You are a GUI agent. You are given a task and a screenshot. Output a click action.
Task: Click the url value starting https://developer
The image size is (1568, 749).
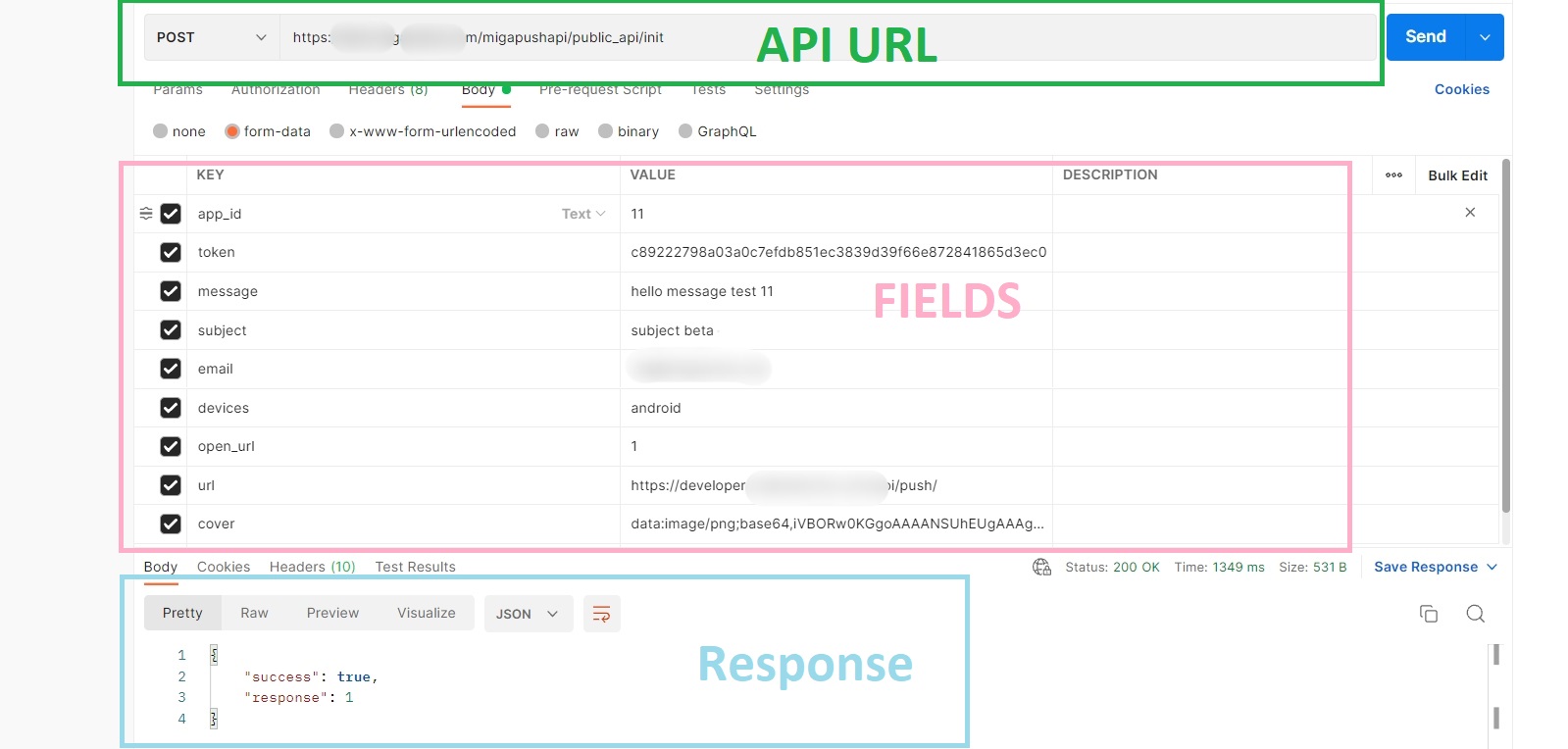click(784, 485)
